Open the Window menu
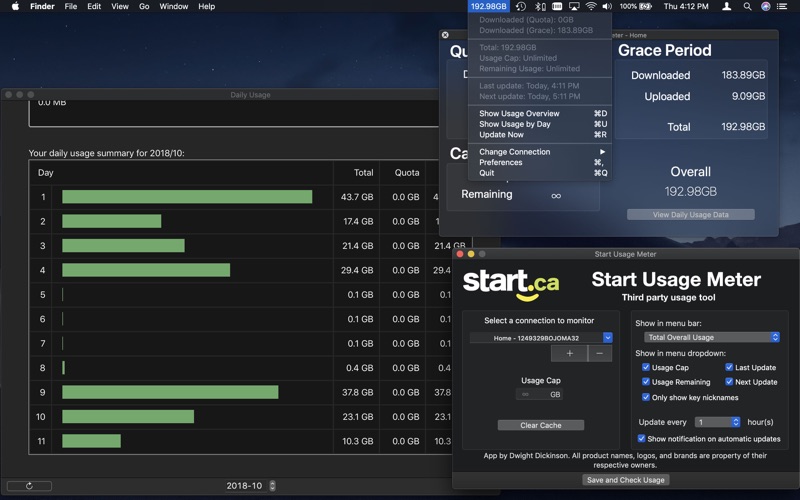800x500 pixels. coord(173,6)
